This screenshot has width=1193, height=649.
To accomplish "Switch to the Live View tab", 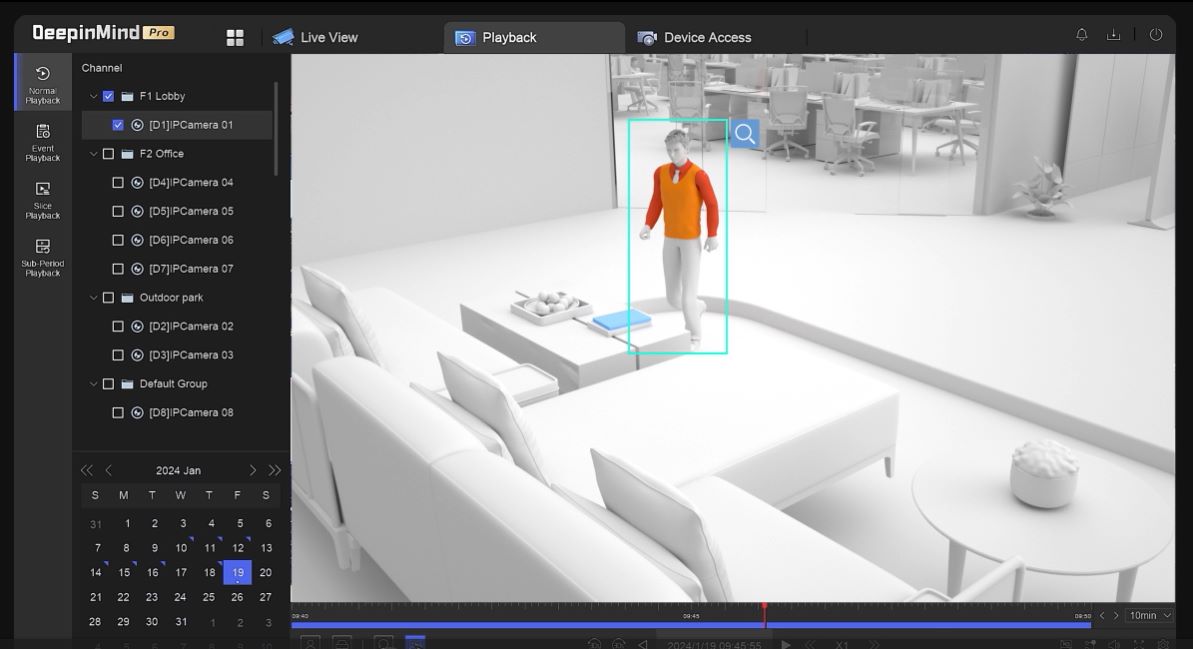I will click(315, 38).
